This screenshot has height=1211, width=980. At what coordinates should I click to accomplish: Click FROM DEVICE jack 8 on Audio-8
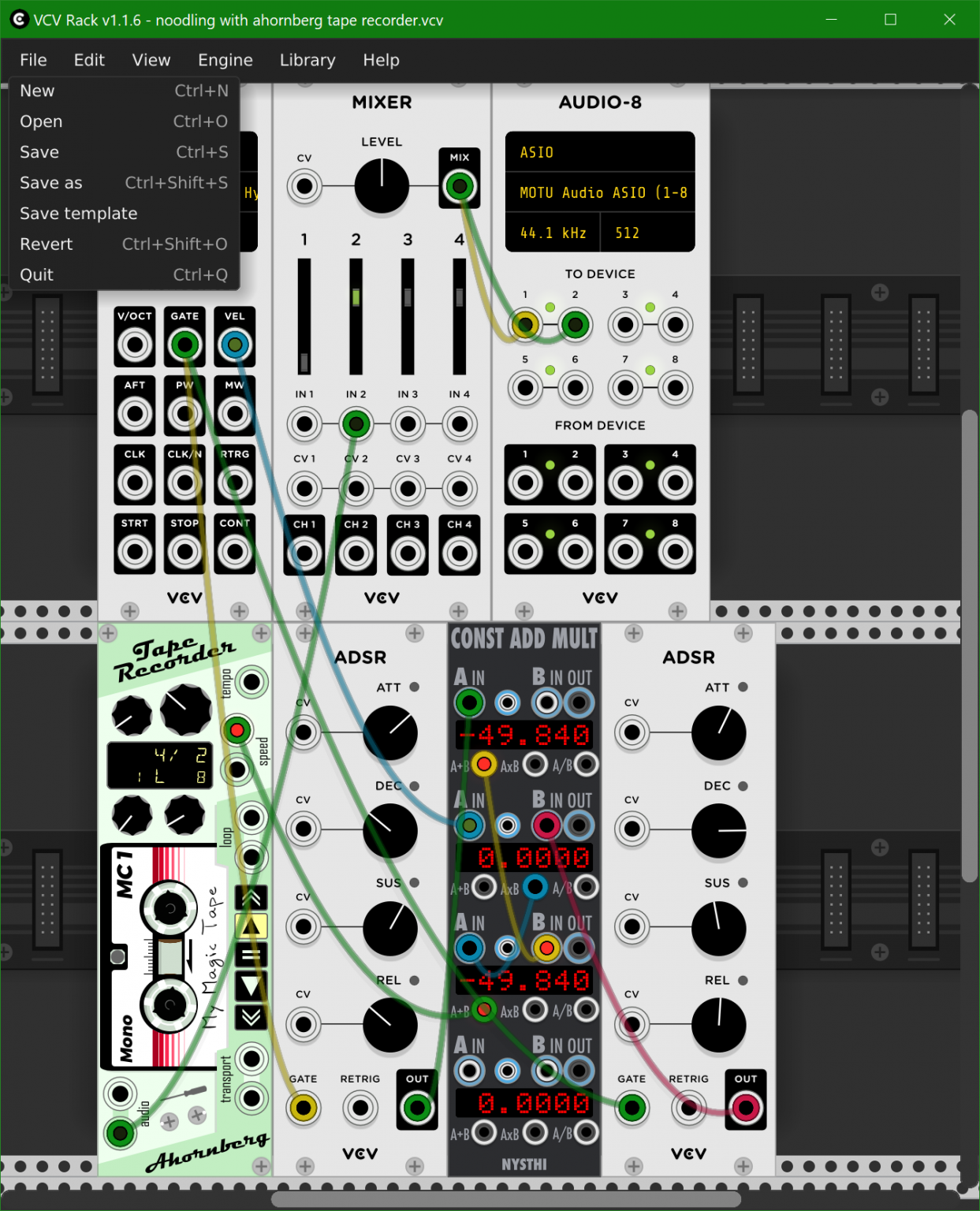point(675,552)
